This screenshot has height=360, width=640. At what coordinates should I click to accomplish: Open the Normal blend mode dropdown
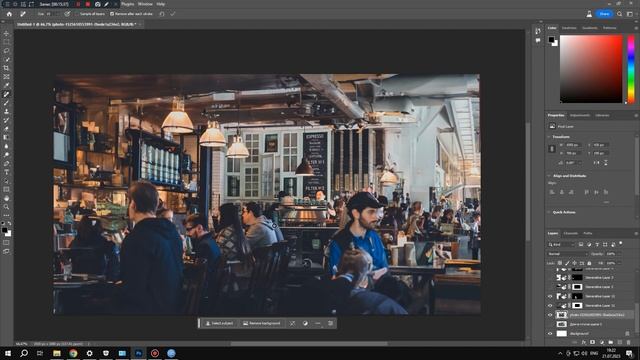click(568, 254)
